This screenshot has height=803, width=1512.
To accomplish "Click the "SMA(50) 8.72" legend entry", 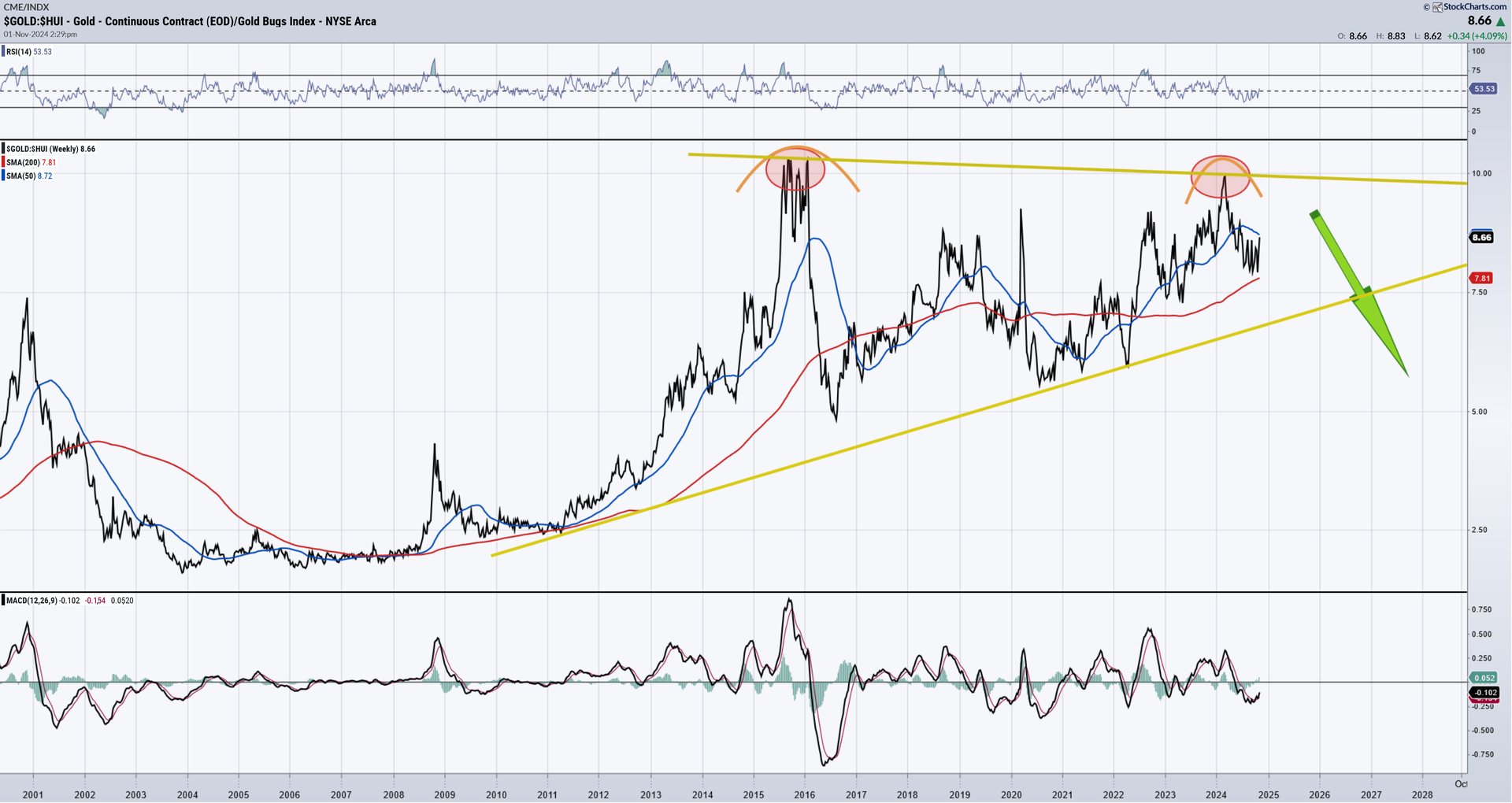I will click(29, 176).
